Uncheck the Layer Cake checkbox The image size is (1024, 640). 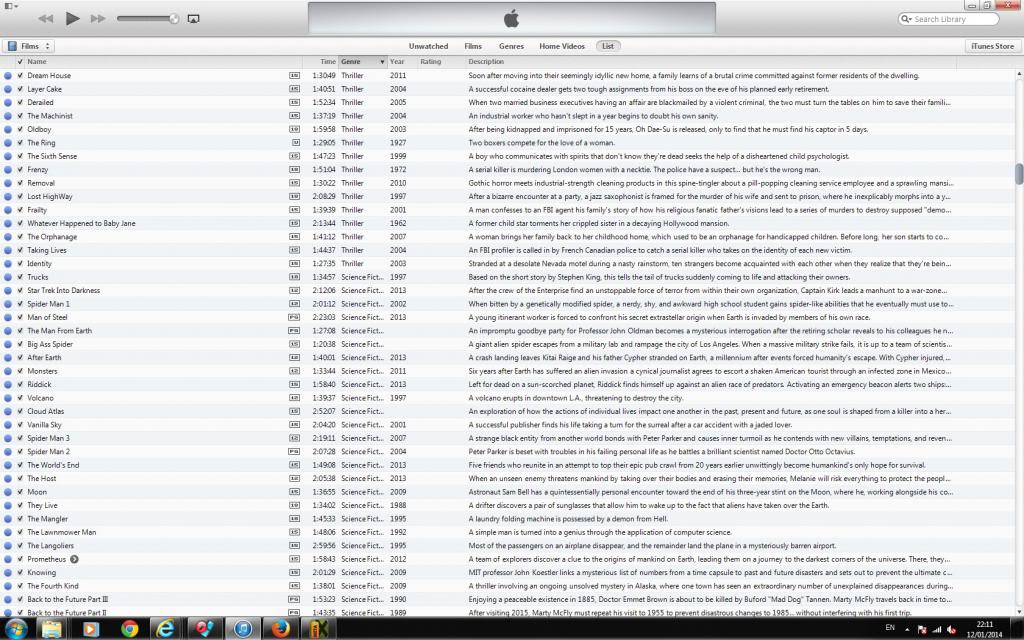[20, 89]
